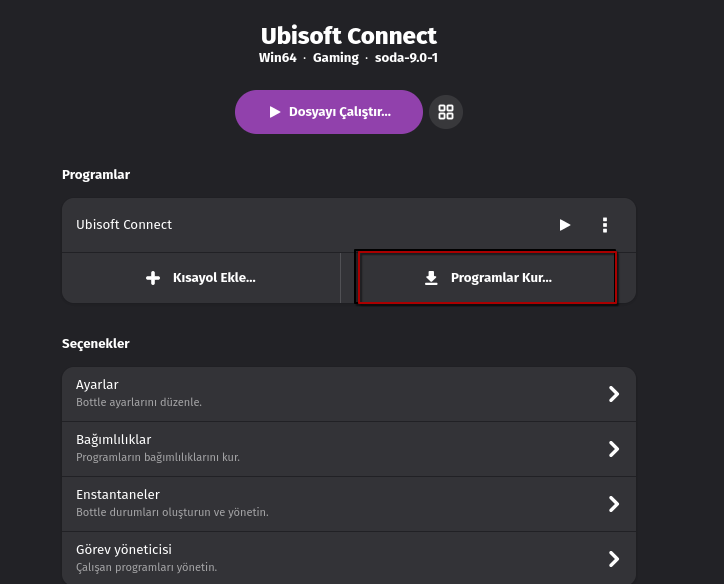The image size is (724, 584).
Task: Open three-dot menu for Ubisoft Connect
Action: [605, 225]
